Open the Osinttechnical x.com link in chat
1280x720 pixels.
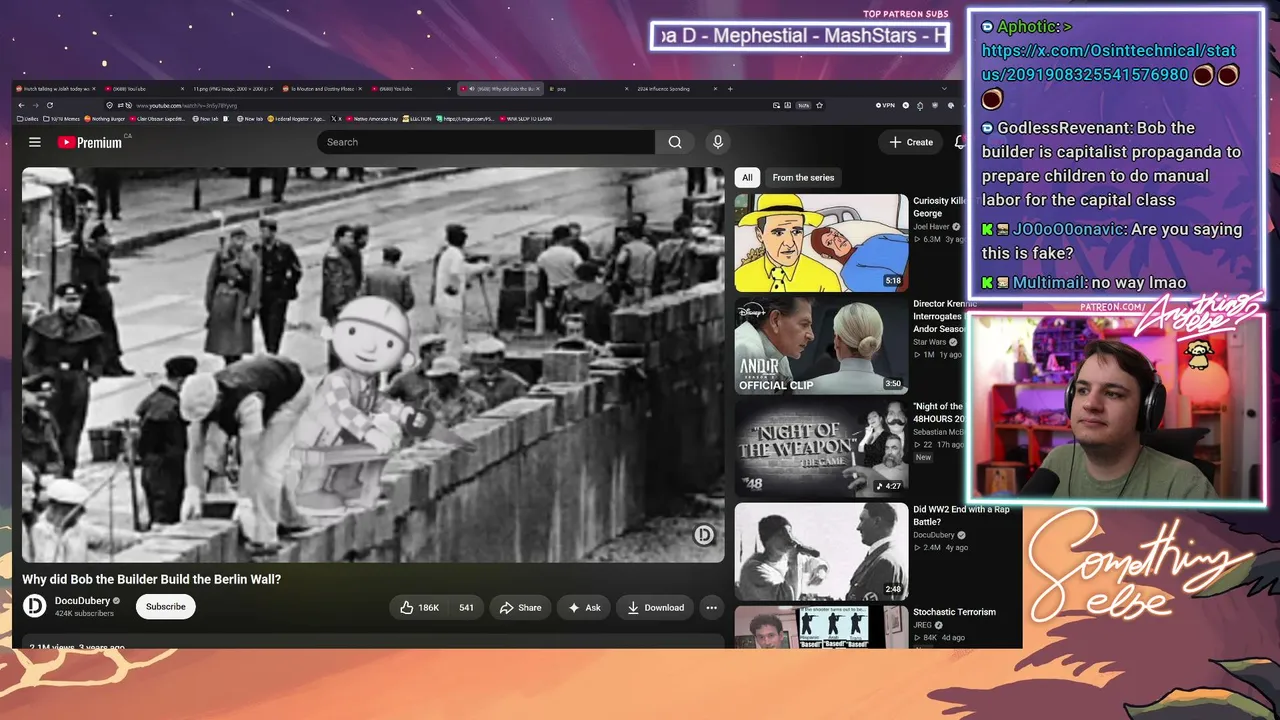click(1109, 63)
